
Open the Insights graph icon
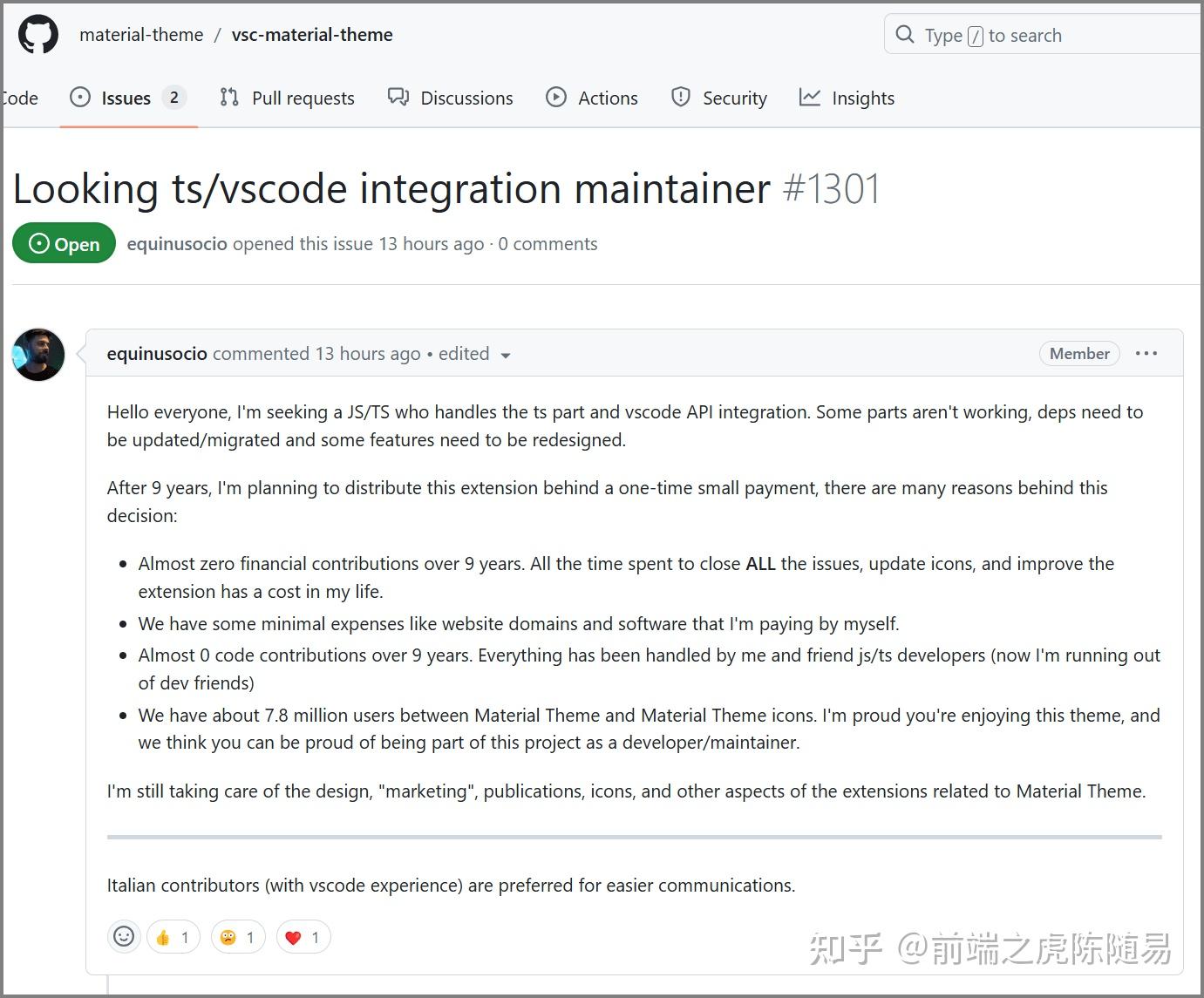808,98
